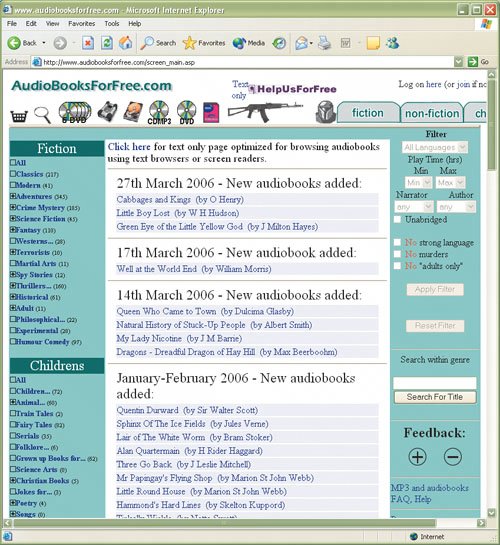Open the All Languages dropdown

point(434,147)
